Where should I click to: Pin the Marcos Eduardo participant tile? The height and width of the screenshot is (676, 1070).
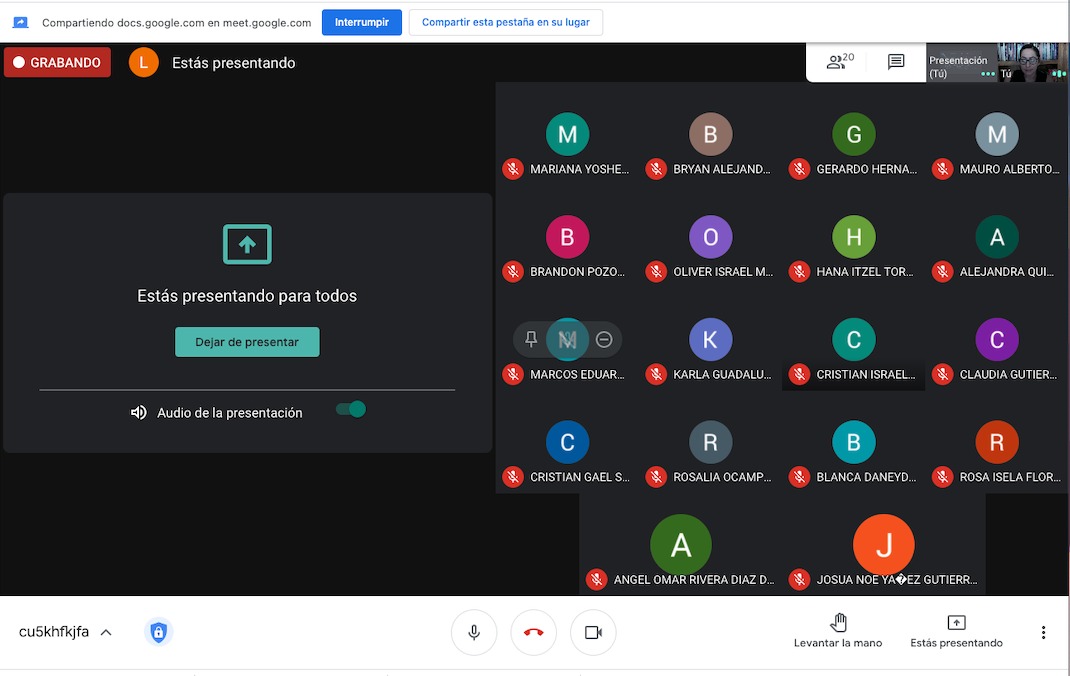coord(531,340)
